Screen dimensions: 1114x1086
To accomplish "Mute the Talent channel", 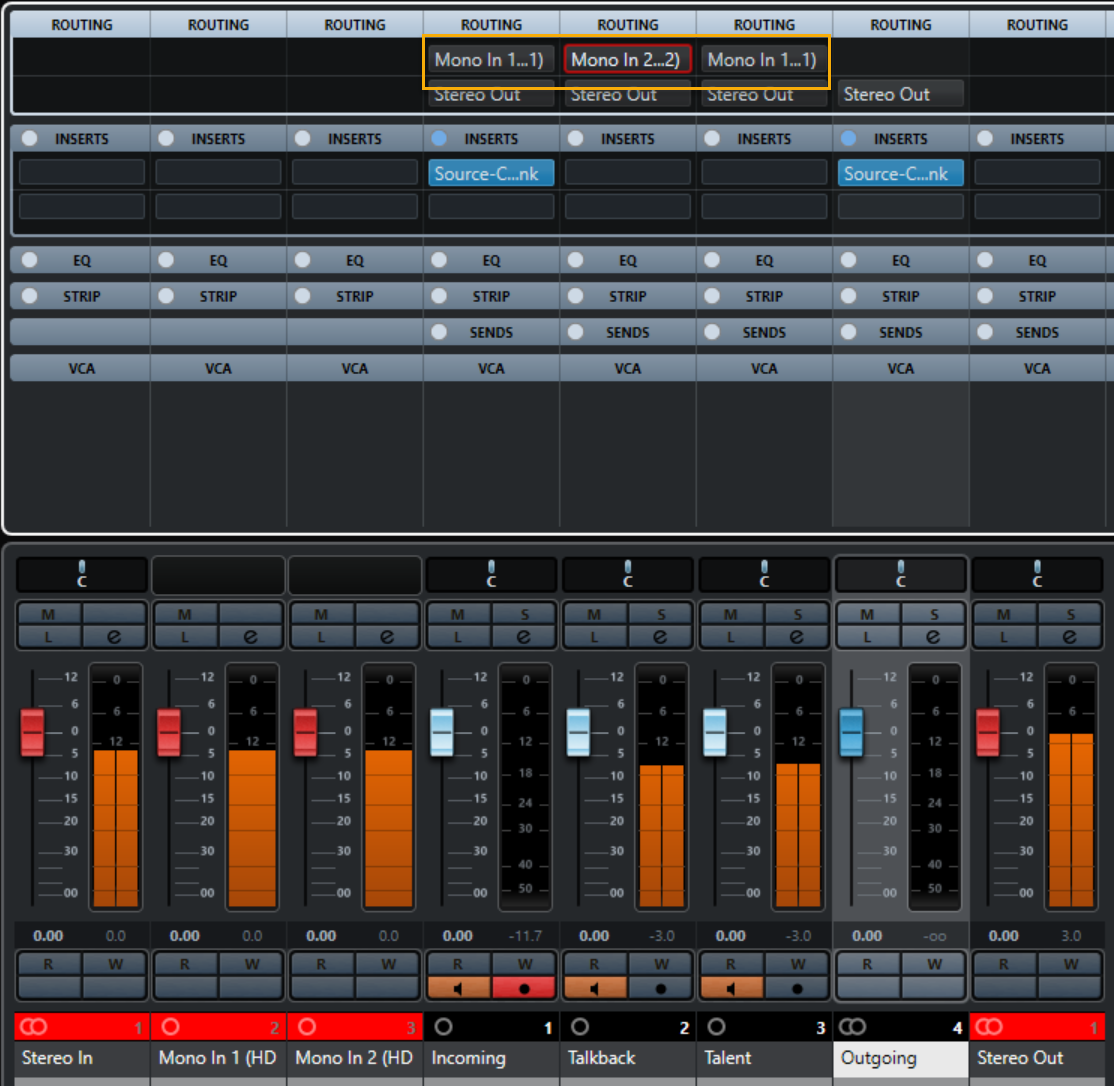I will [730, 614].
